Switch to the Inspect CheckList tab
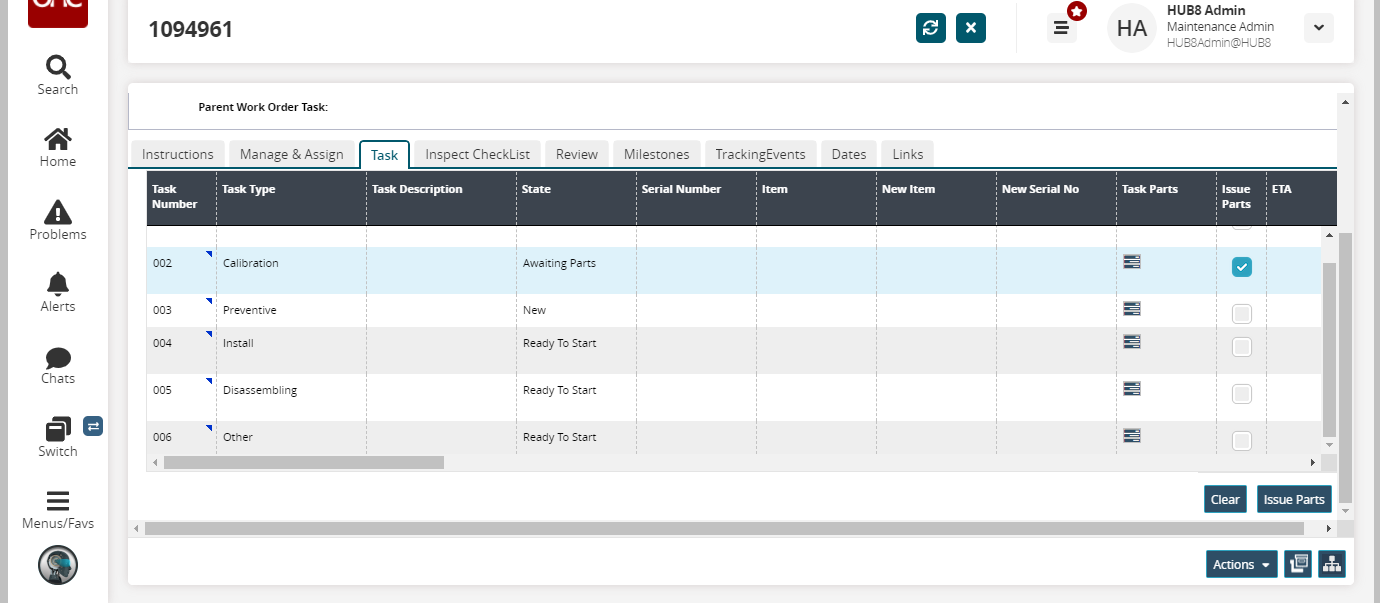Viewport: 1380px width, 603px height. (477, 154)
